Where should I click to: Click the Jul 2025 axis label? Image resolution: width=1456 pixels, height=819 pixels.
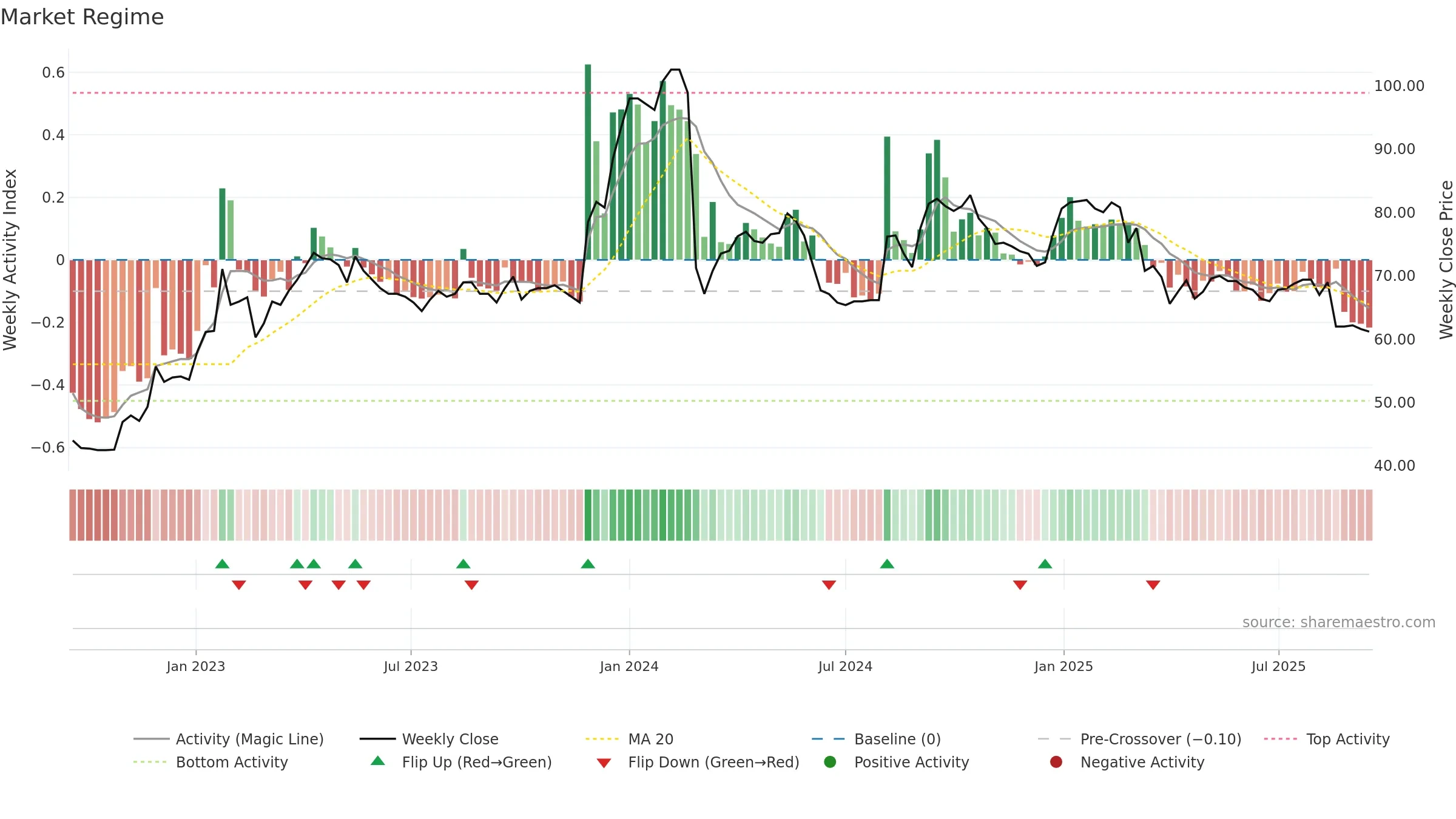coord(1278,666)
